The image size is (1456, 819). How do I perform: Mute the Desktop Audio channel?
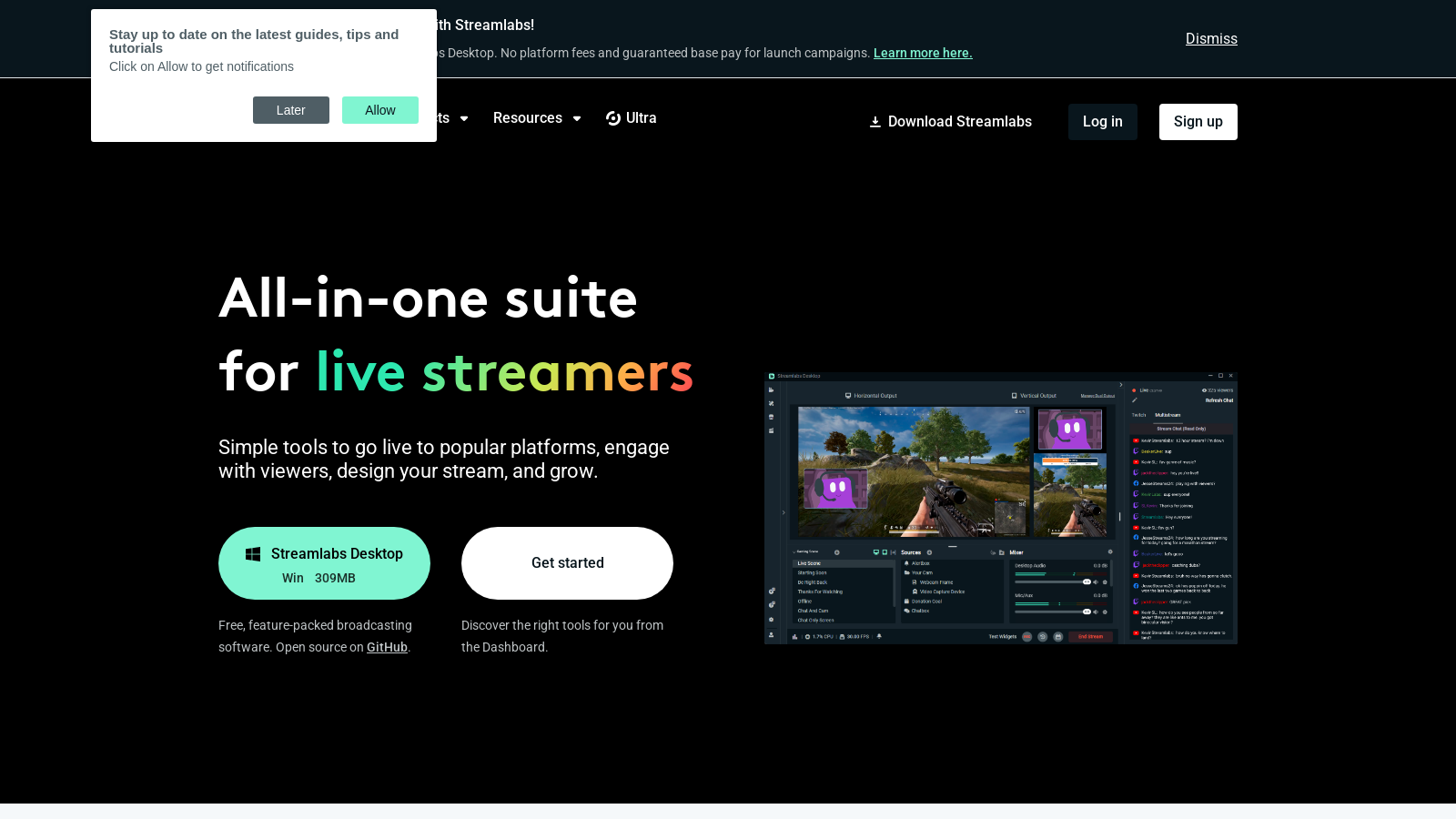[x=1096, y=581]
